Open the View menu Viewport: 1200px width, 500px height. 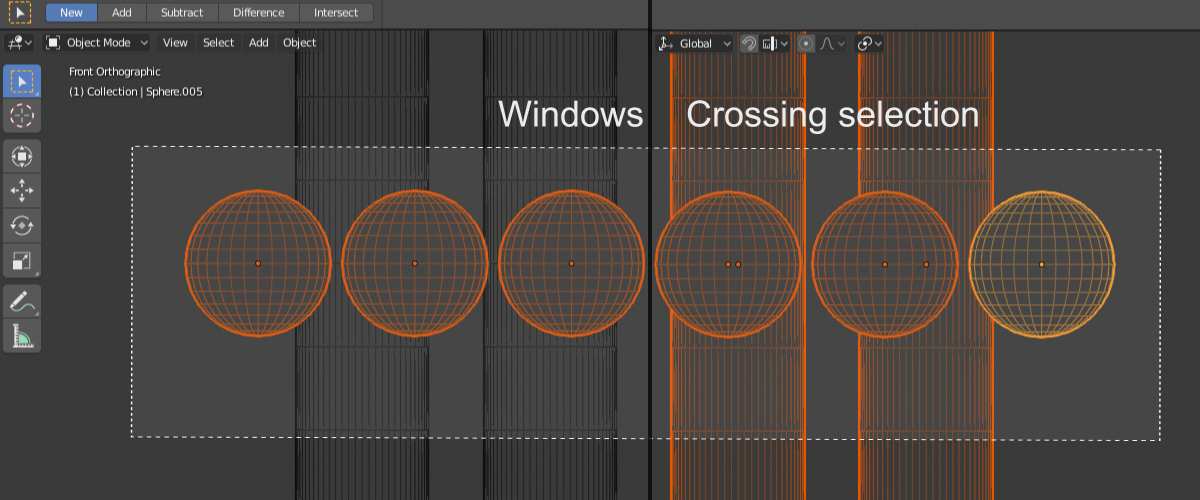point(175,43)
